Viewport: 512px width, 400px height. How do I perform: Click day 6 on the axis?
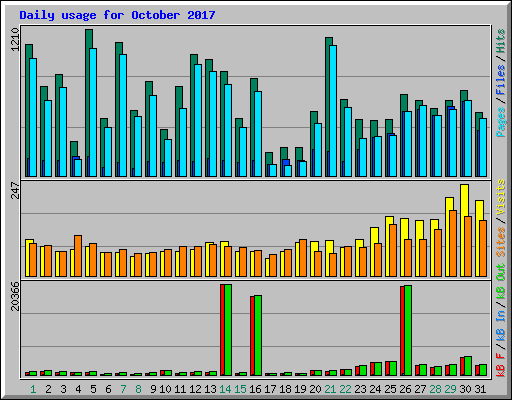click(x=108, y=389)
